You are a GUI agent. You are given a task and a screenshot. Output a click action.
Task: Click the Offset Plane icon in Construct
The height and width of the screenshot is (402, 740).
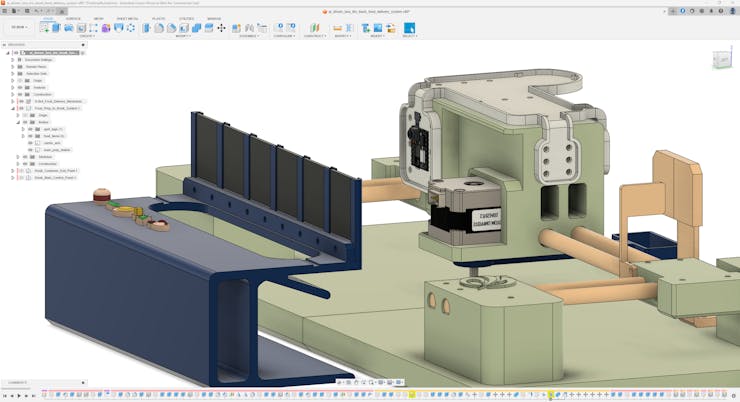(313, 28)
